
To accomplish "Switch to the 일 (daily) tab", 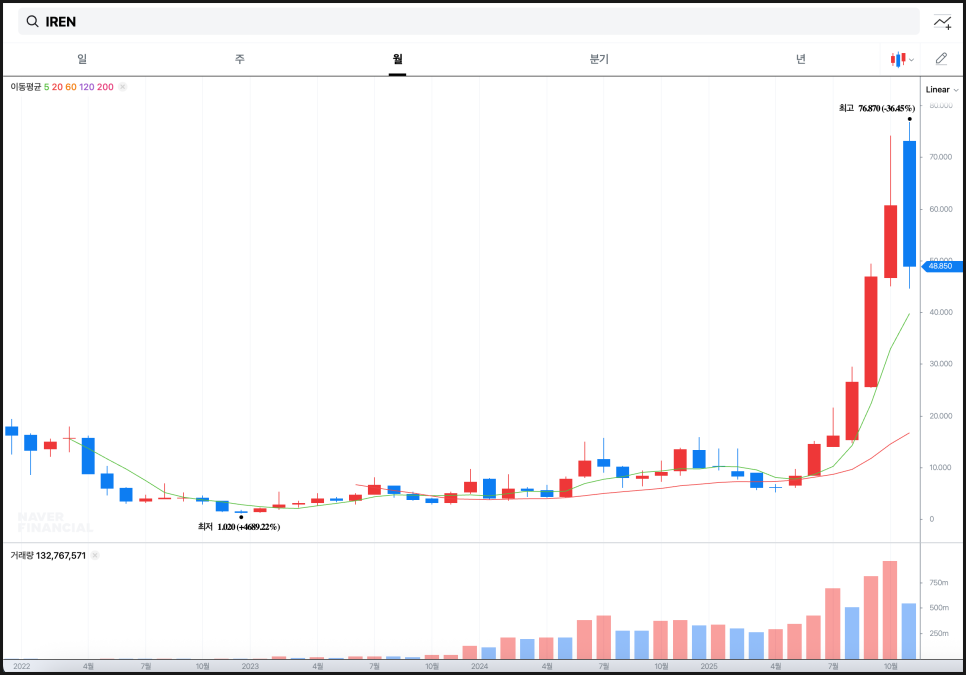I will (82, 59).
